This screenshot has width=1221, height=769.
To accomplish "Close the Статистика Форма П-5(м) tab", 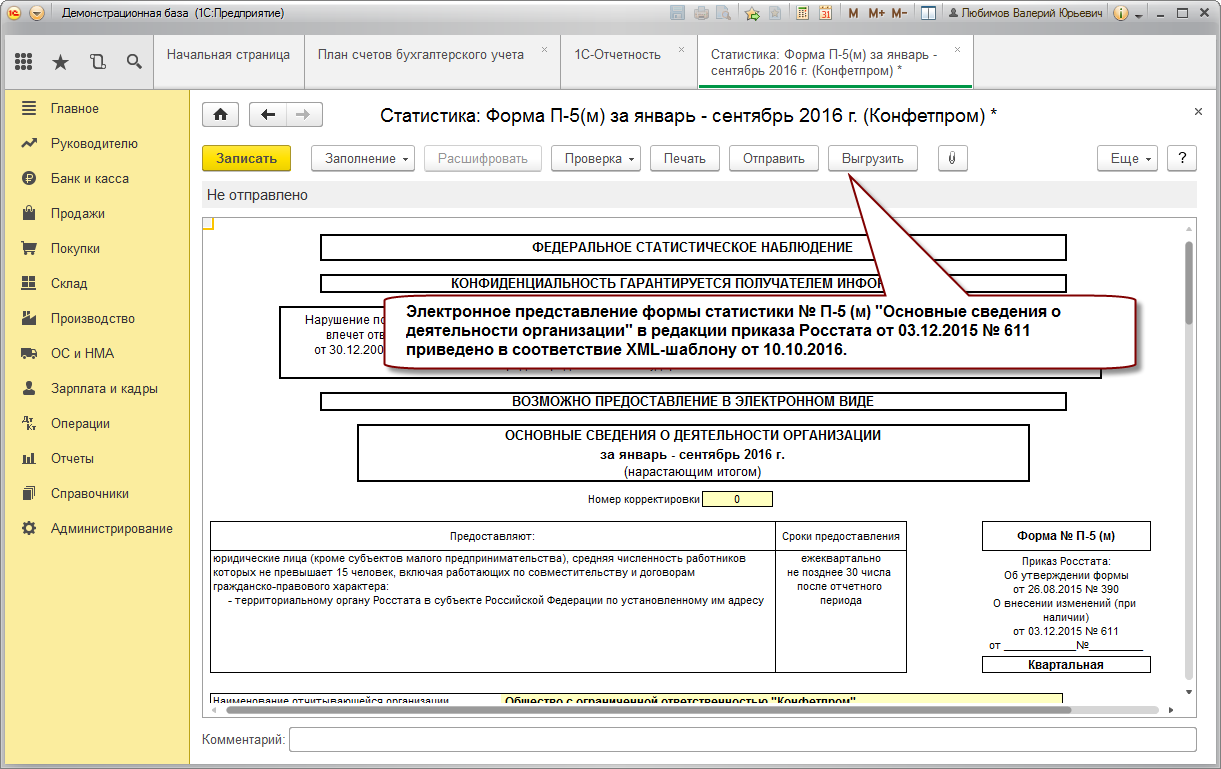I will tap(957, 49).
